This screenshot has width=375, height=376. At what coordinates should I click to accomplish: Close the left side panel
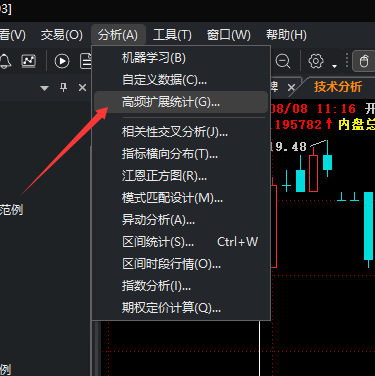[82, 88]
